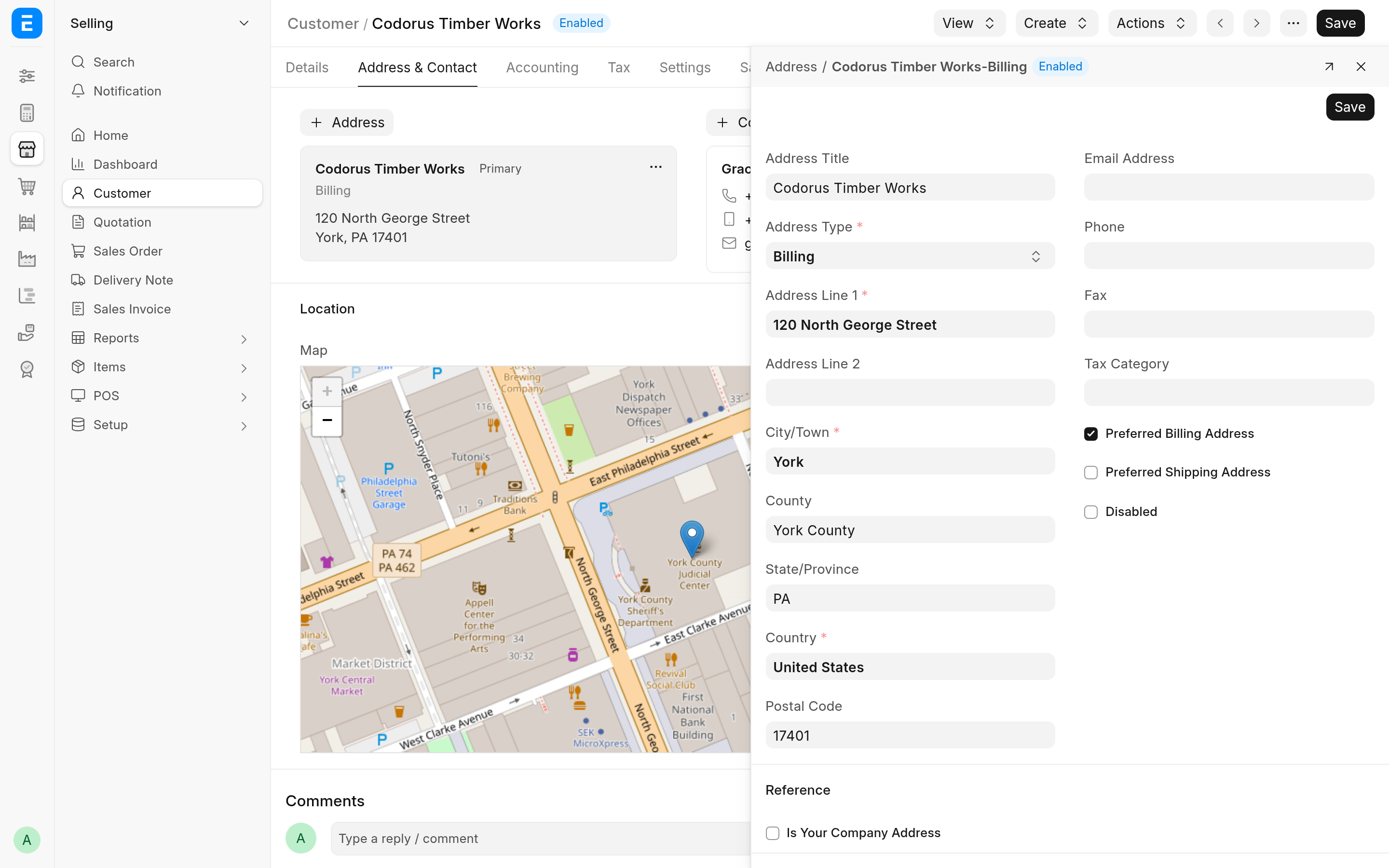
Task: Click the Postal Code field
Action: click(910, 735)
